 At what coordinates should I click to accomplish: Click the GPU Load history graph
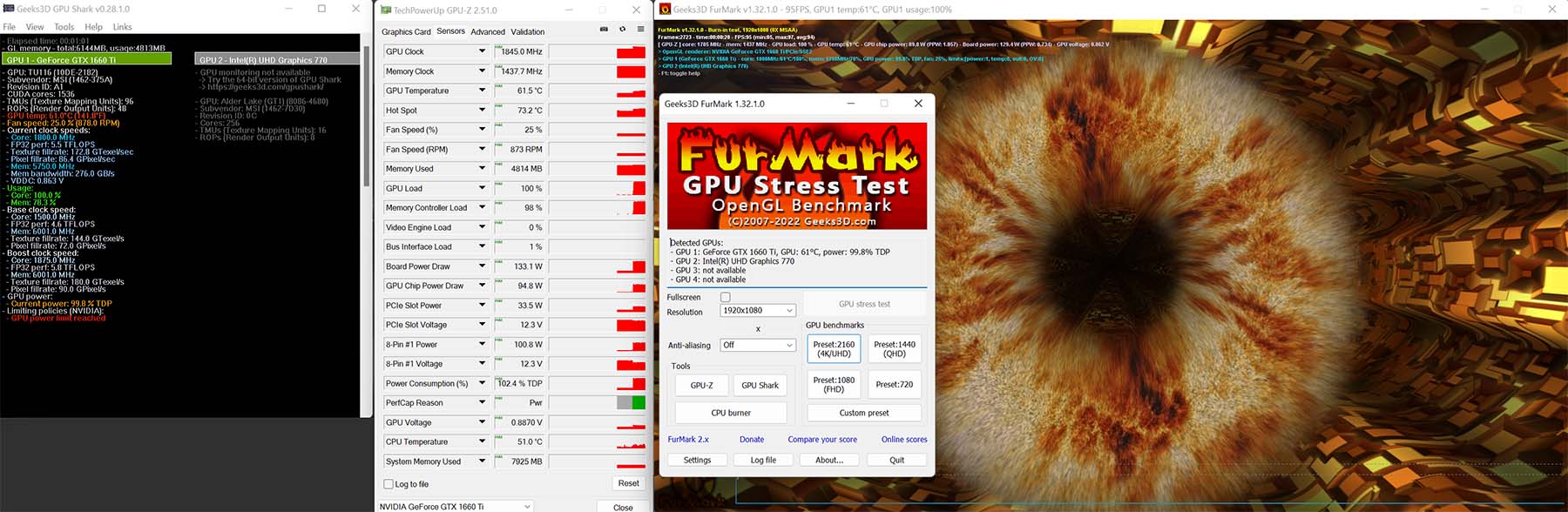(597, 188)
